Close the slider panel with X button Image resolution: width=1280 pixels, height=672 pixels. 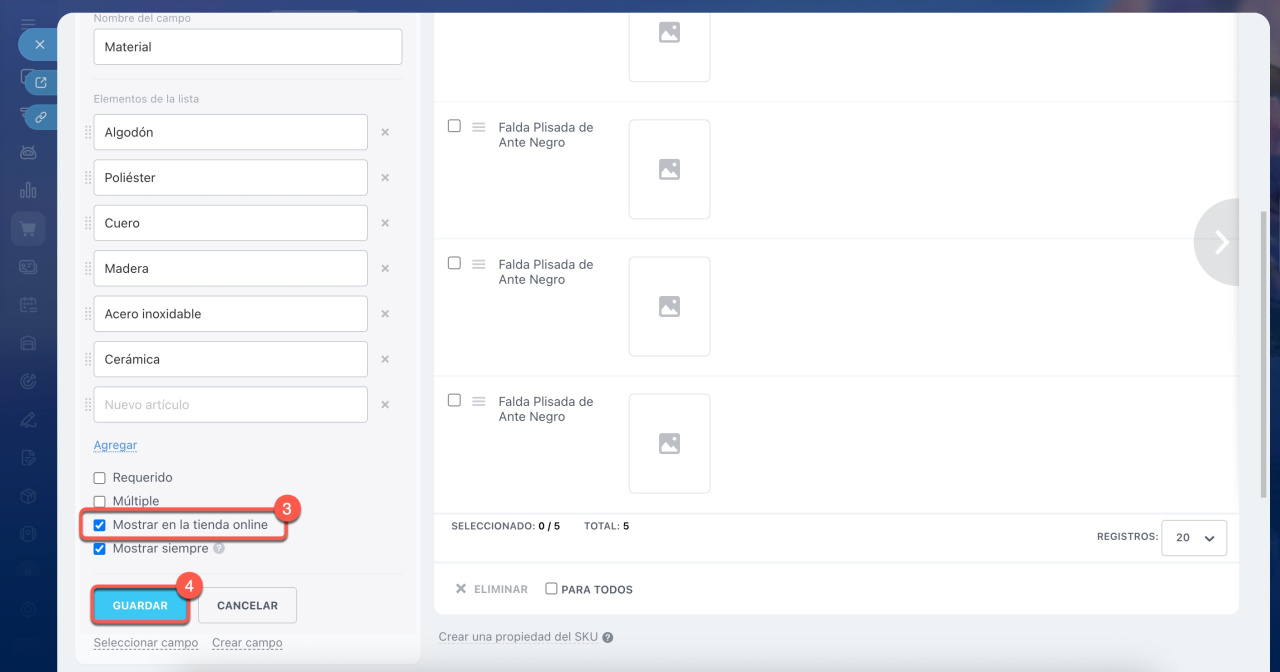40,45
